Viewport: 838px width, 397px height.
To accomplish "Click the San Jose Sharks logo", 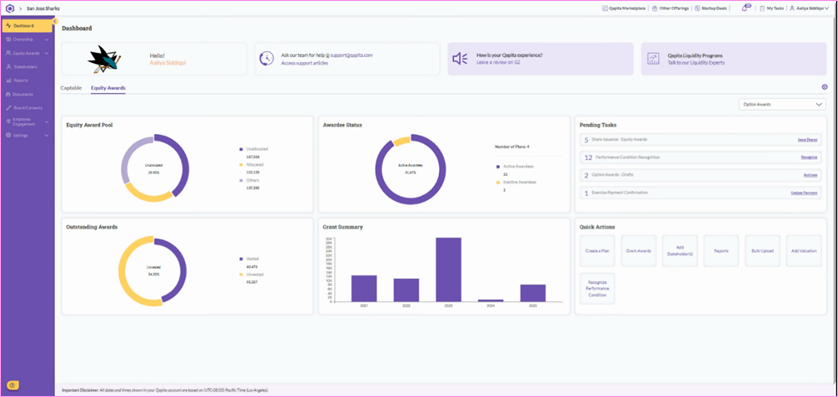I will 105,59.
